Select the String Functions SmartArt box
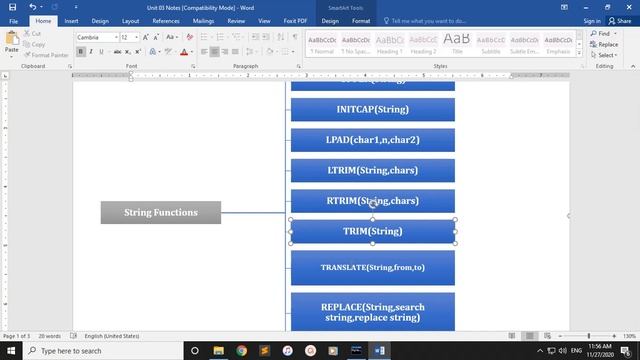This screenshot has height=360, width=640. click(x=161, y=212)
